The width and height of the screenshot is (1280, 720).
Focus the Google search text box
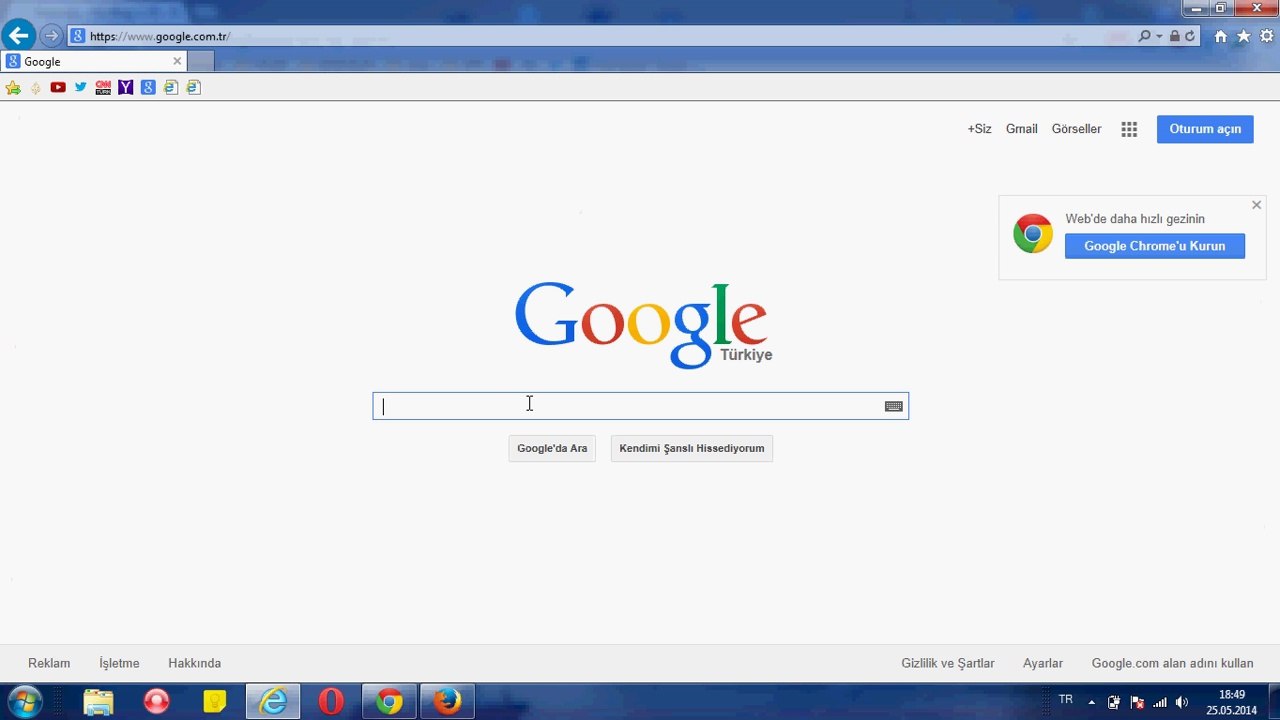640,406
